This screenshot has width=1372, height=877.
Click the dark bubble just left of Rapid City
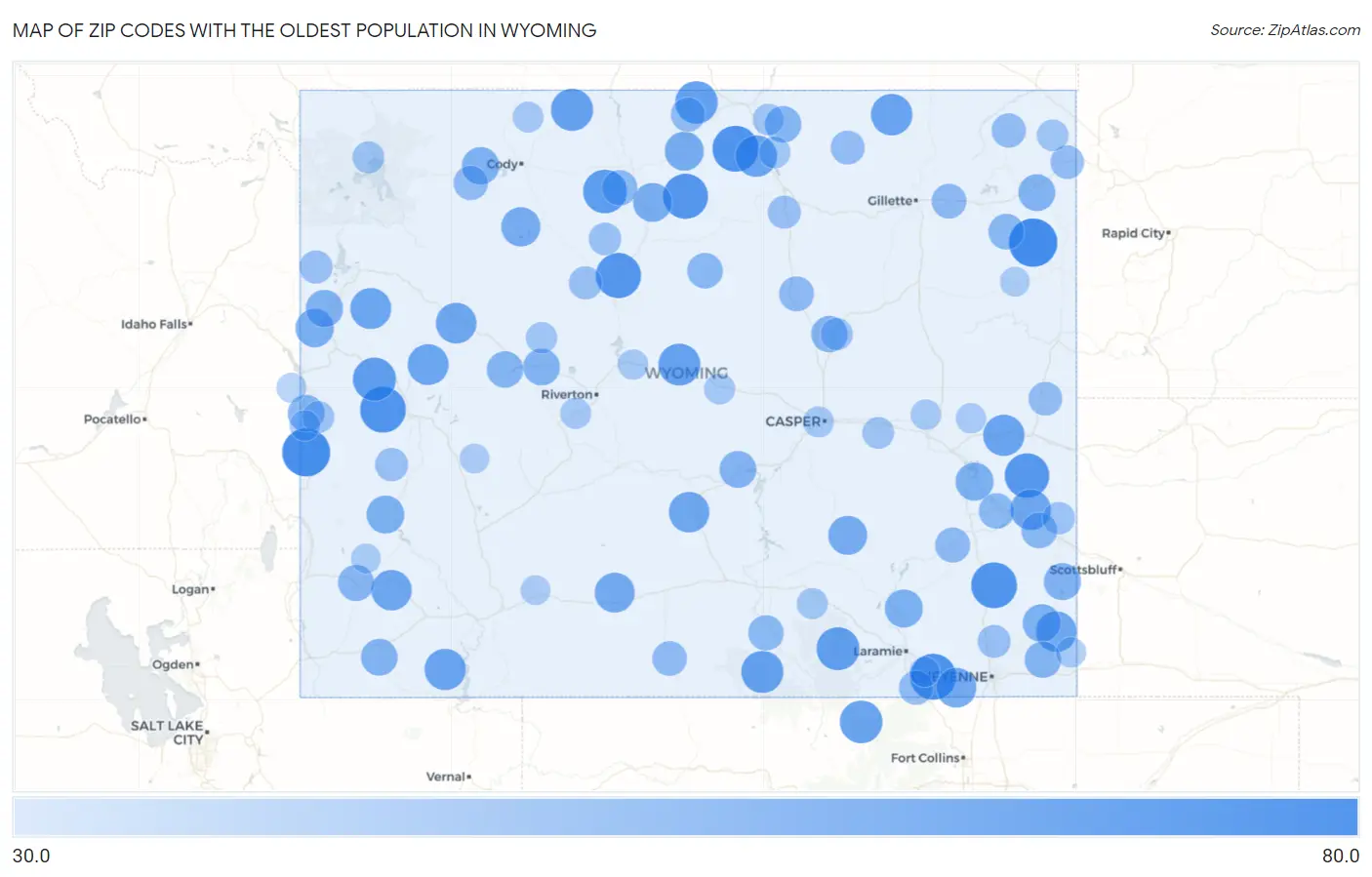(x=1033, y=242)
